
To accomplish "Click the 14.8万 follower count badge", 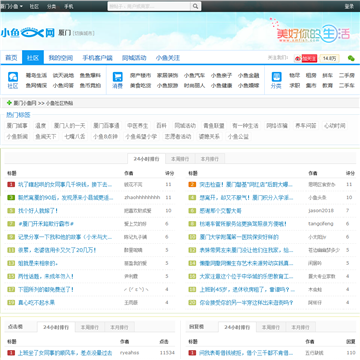I will (x=329, y=59).
